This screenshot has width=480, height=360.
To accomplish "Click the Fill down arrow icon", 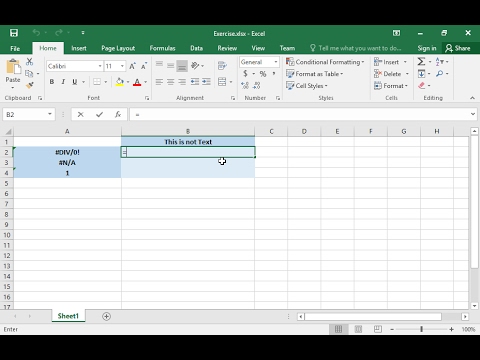I will click(421, 73).
